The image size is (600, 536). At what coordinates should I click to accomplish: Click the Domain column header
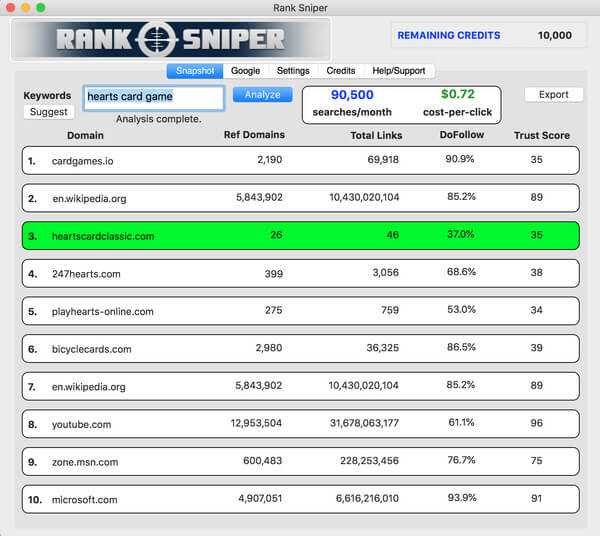[85, 135]
